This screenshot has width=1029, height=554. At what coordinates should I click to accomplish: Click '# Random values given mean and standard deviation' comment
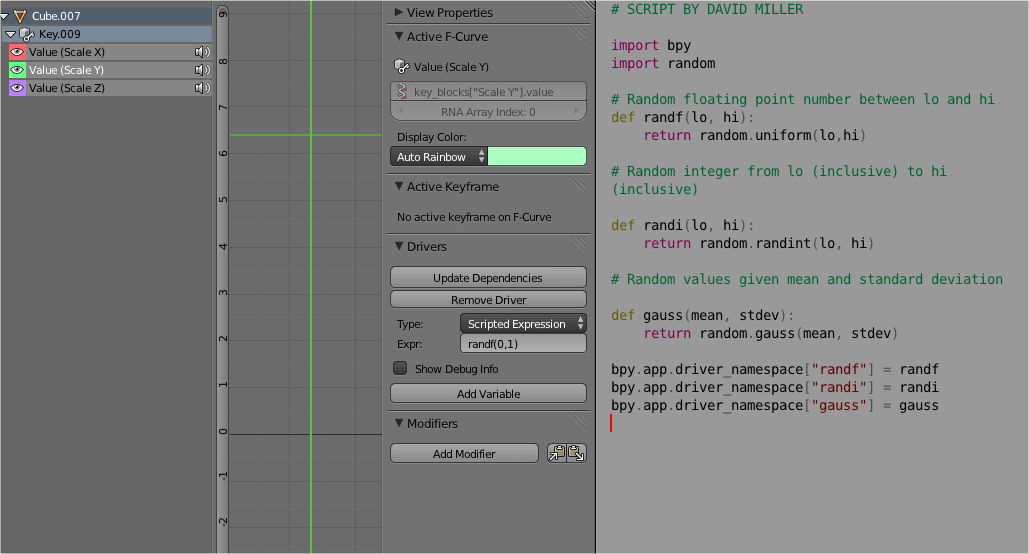(807, 280)
